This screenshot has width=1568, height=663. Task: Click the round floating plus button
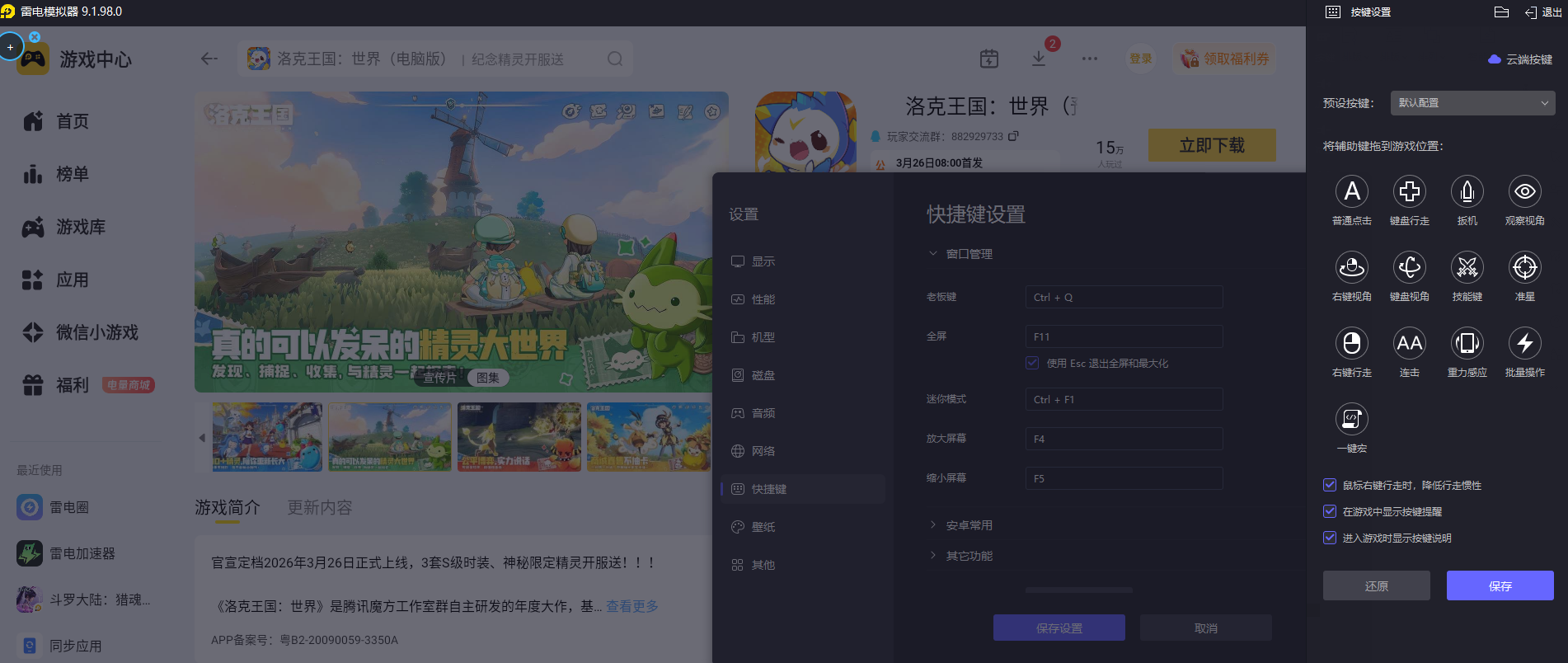[x=11, y=47]
